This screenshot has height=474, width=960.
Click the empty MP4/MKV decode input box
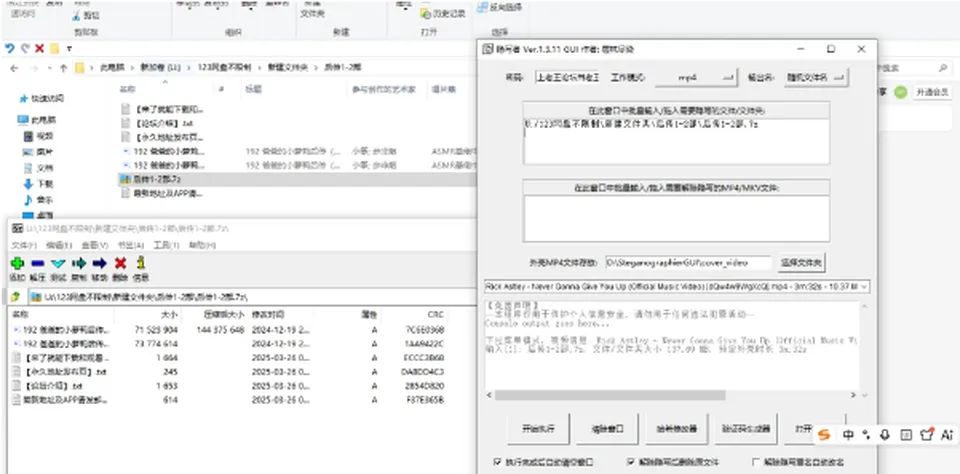pos(677,219)
